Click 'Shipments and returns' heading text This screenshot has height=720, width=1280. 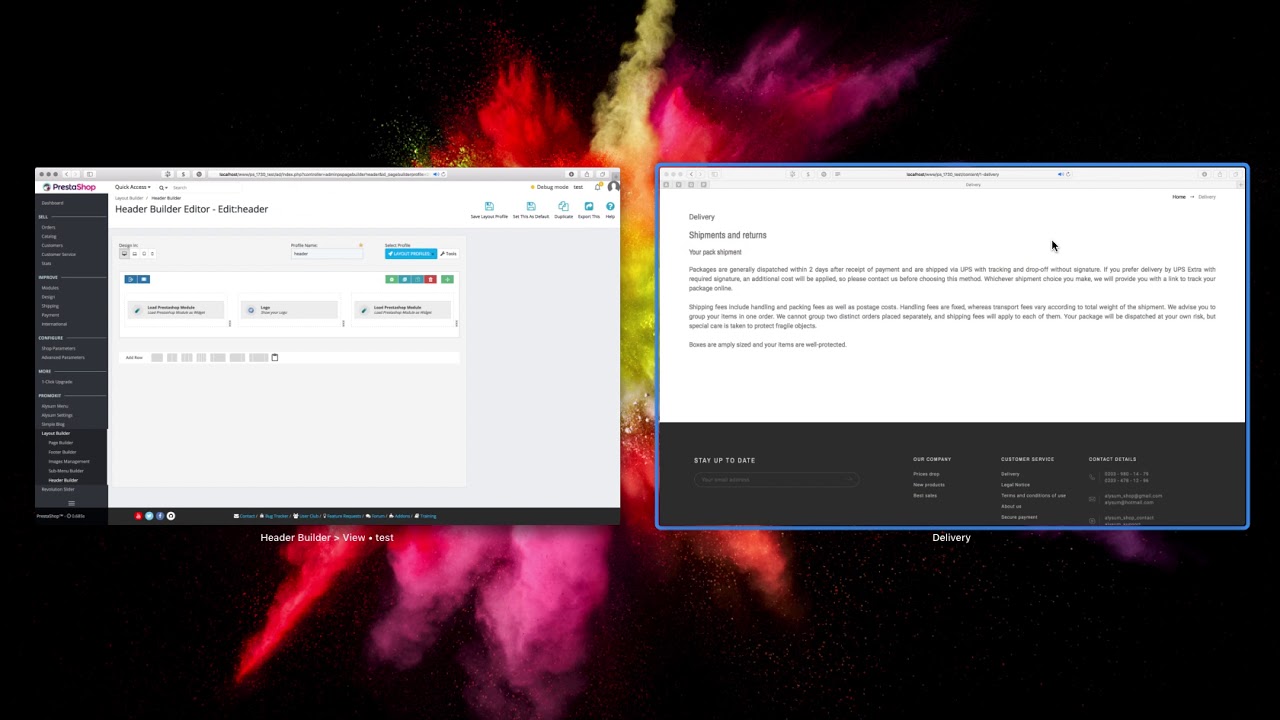[x=727, y=235]
